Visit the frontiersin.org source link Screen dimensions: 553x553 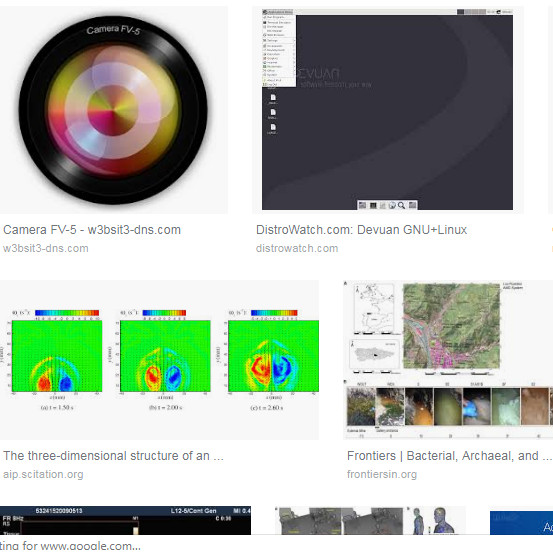pos(382,474)
